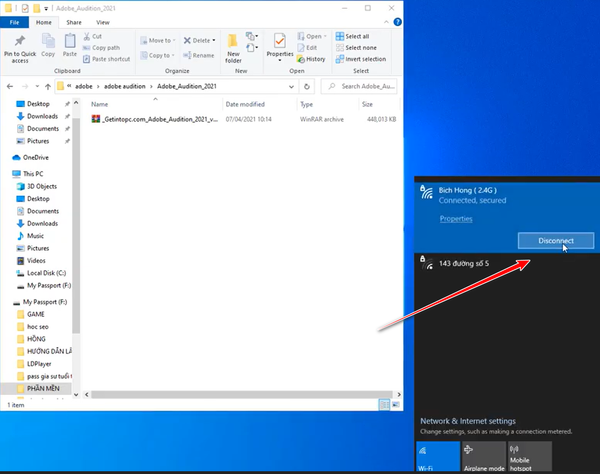Collapse the ribbon with chevron

[x=386, y=22]
